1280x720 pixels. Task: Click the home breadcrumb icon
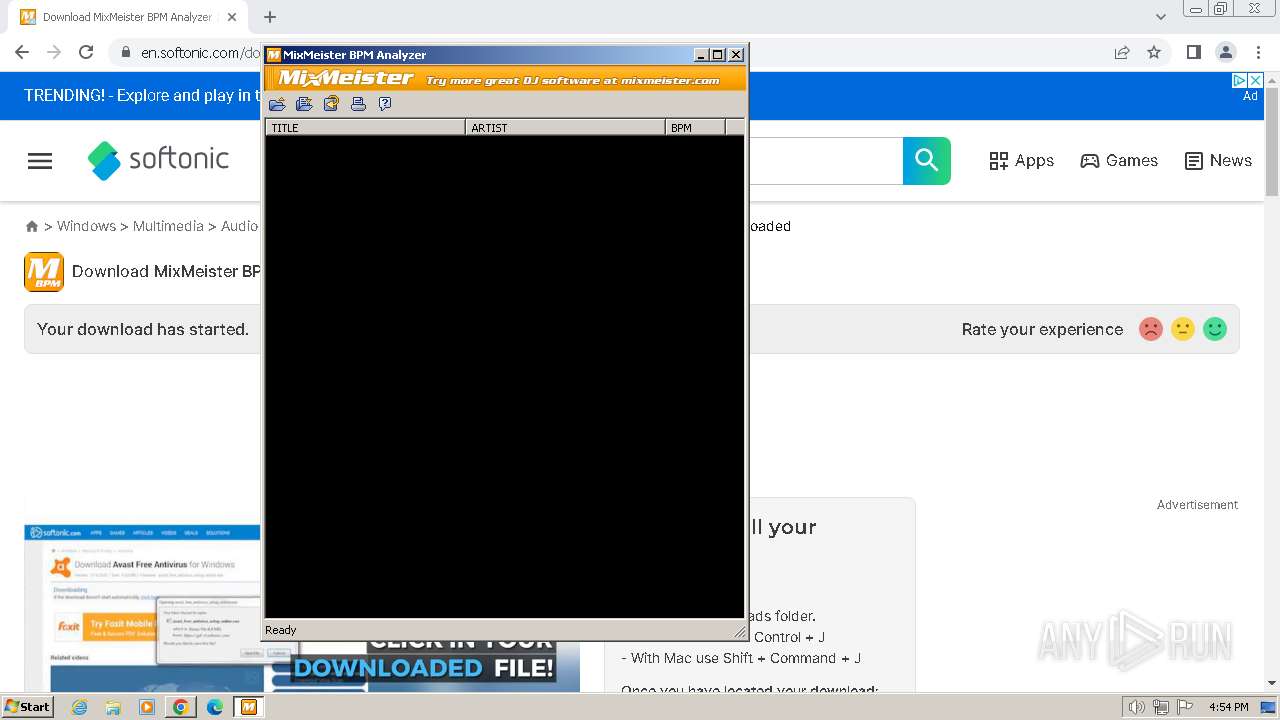coord(32,227)
